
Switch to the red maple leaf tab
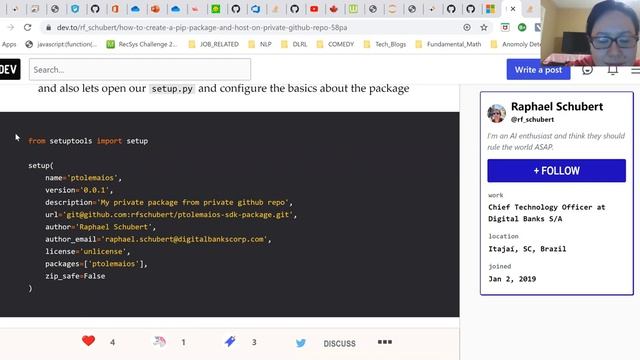pyautogui.click(x=334, y=9)
